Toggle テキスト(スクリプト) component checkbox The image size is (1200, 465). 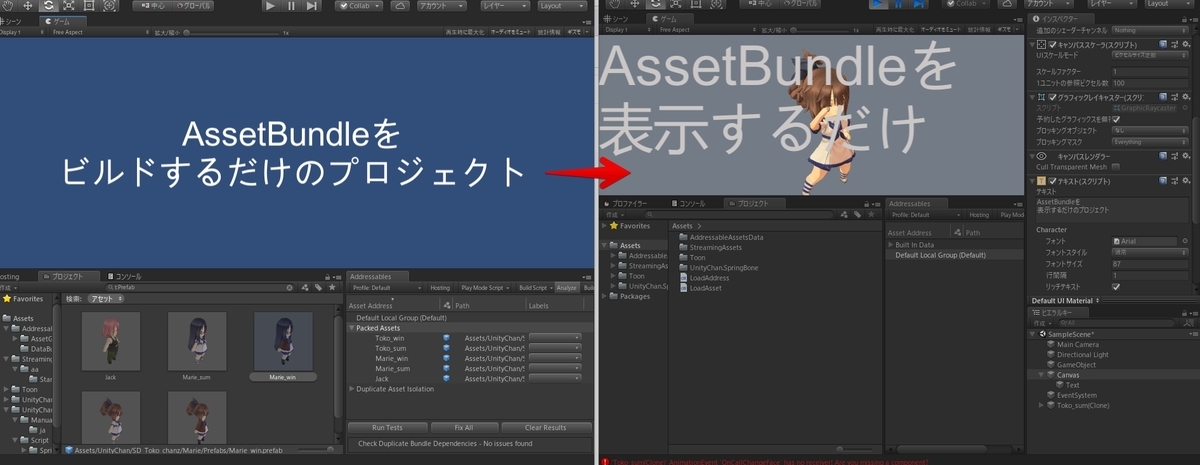point(1052,180)
